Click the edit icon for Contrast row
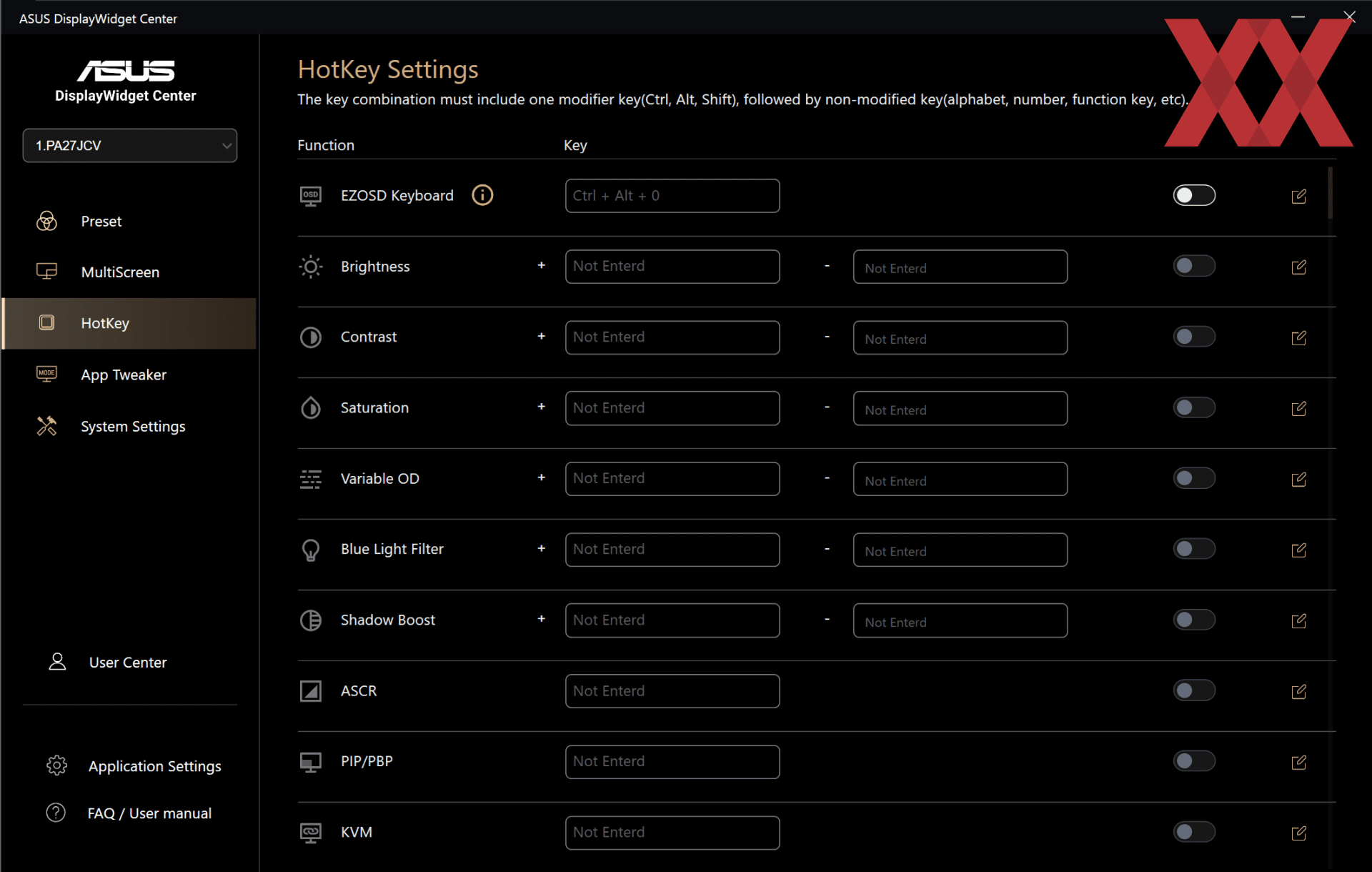 [x=1298, y=337]
